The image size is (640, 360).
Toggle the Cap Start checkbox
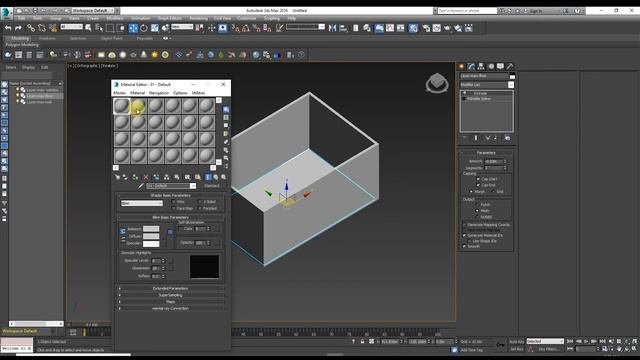pos(478,179)
